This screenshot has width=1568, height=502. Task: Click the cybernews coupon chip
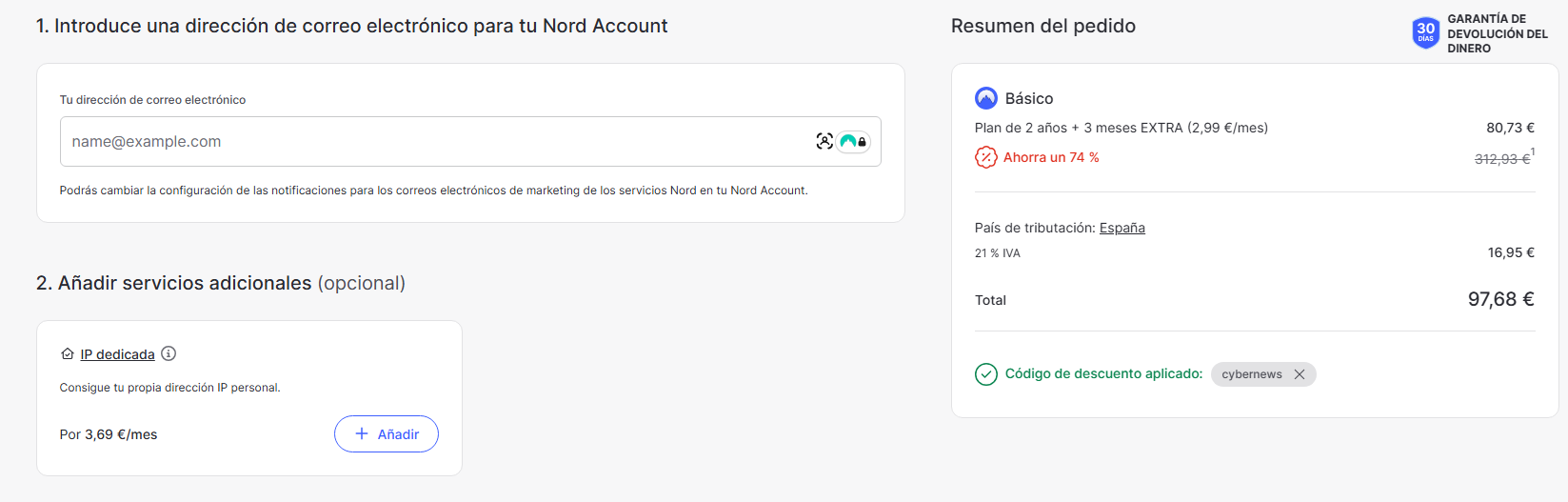point(1263,374)
